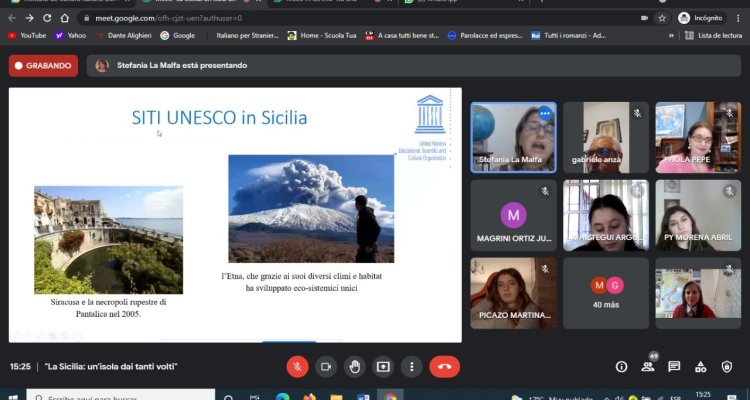Select the PICAZO MARTINA video tile

[513, 293]
